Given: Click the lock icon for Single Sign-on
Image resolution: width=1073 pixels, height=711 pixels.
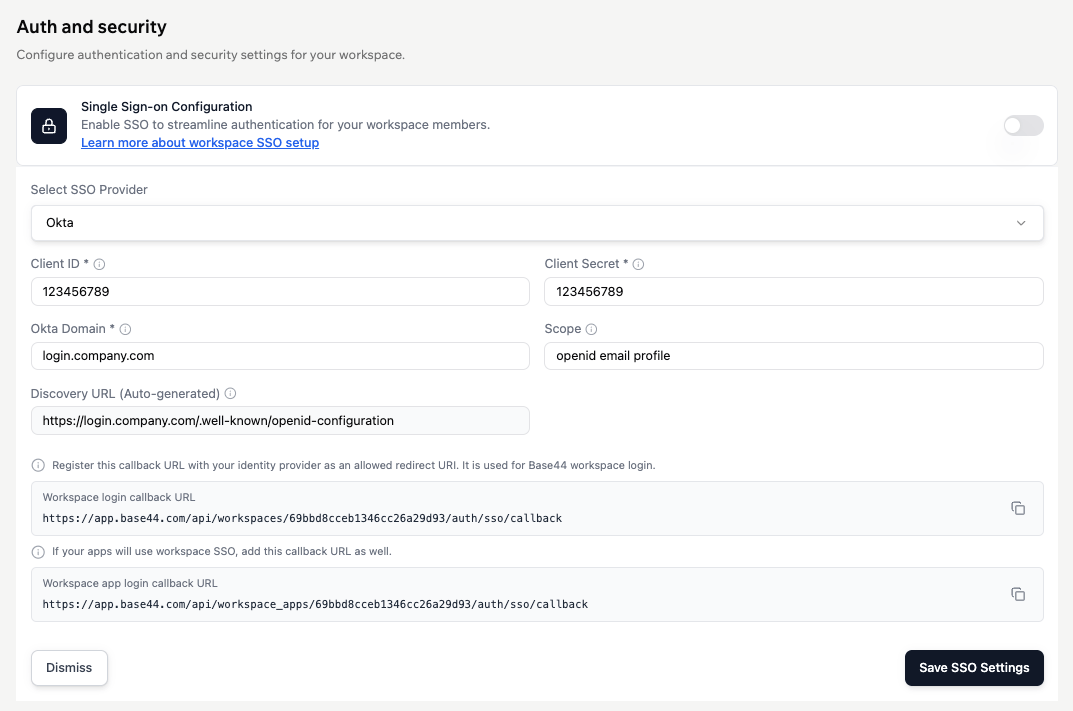Looking at the screenshot, I should pos(49,126).
